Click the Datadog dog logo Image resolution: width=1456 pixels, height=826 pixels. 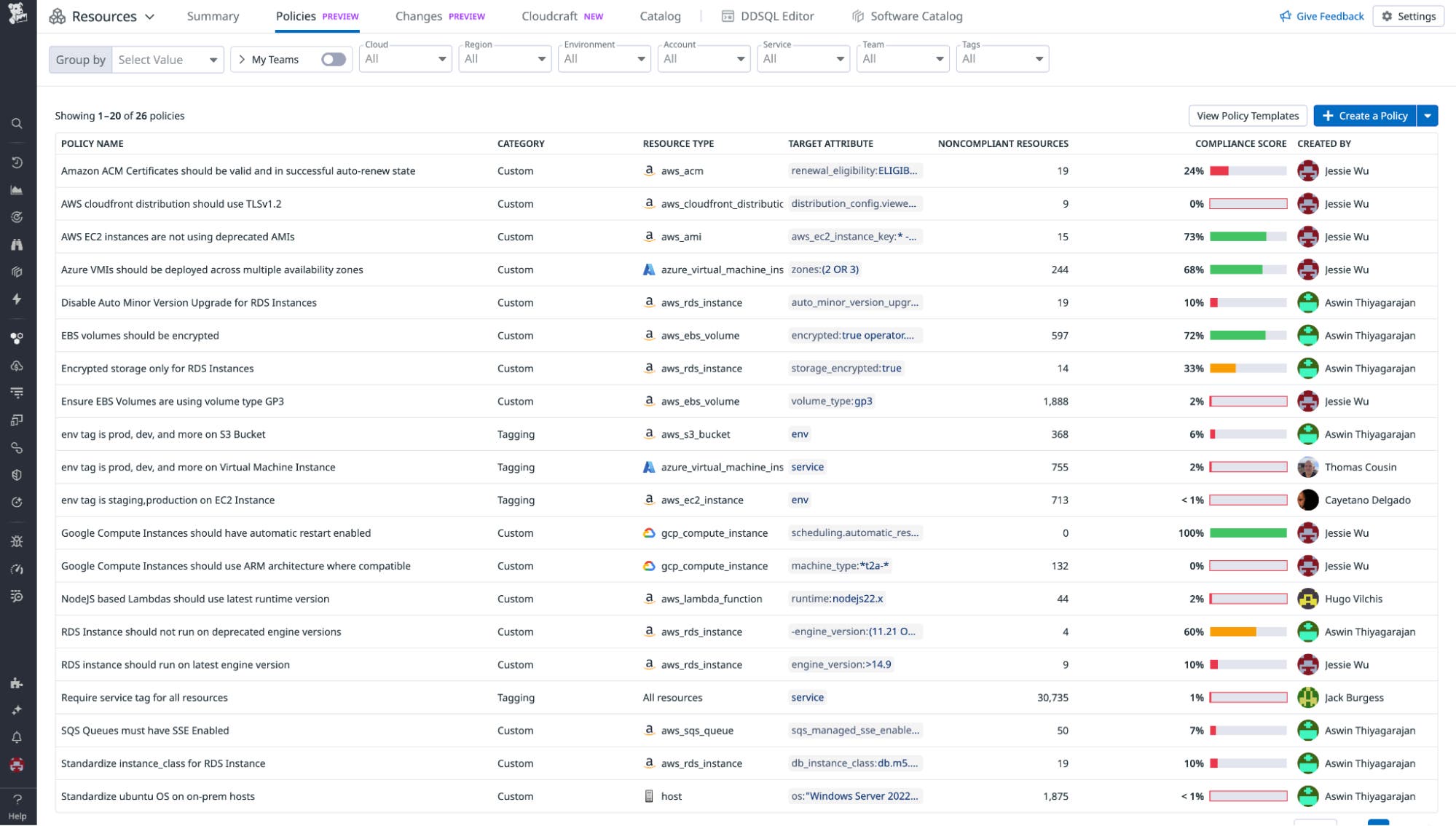tap(16, 15)
